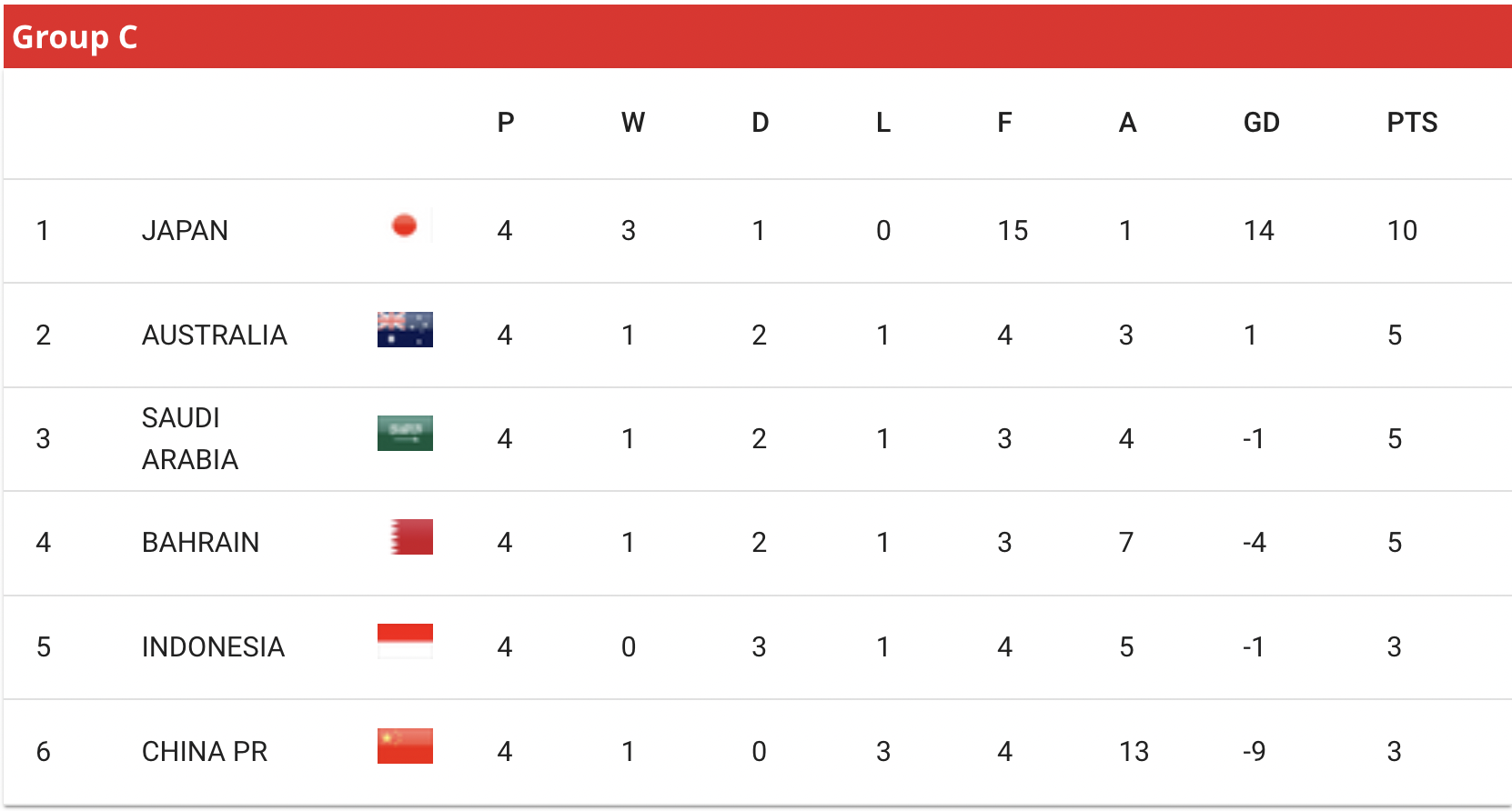This screenshot has width=1512, height=811.
Task: Click the P column header
Action: click(x=506, y=123)
